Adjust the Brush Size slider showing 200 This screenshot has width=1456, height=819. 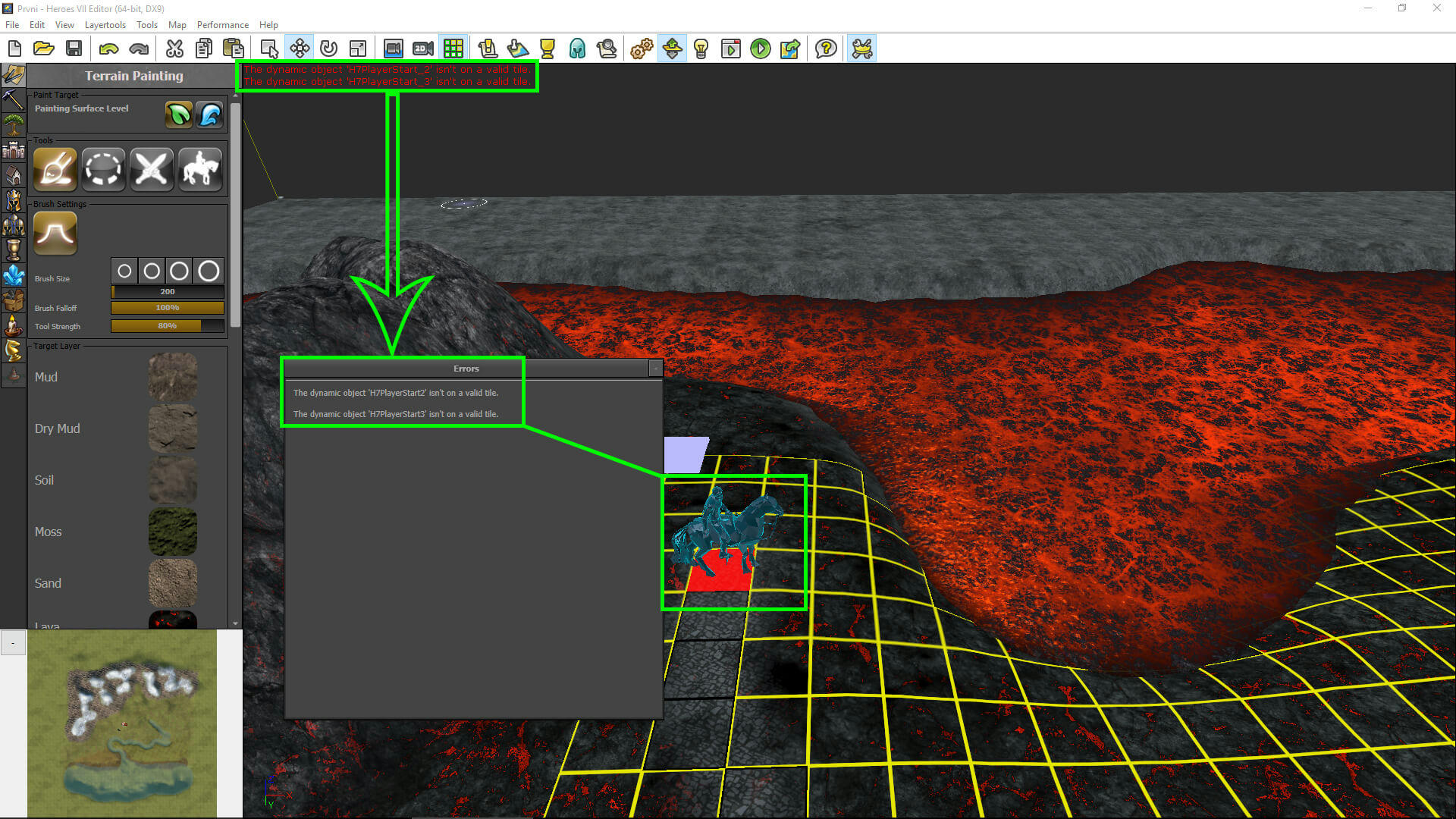(168, 291)
